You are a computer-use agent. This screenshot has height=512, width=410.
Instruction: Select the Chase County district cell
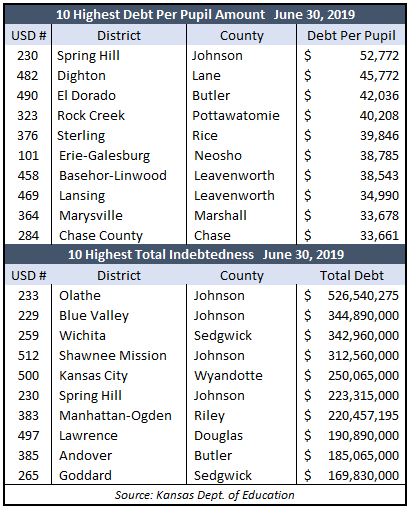click(x=101, y=236)
